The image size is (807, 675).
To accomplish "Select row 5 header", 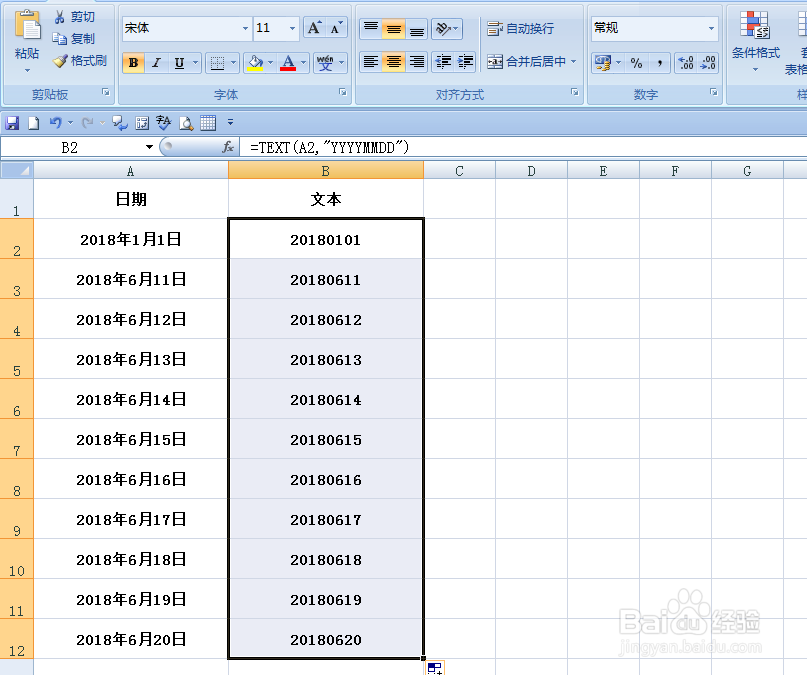I will [16, 359].
